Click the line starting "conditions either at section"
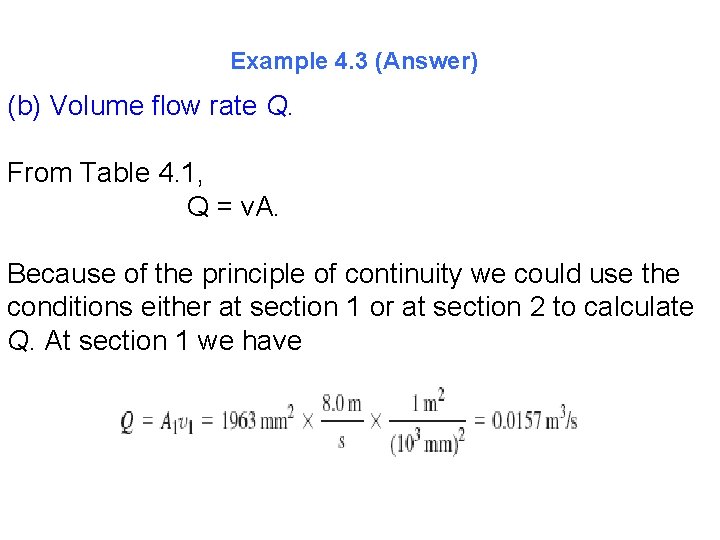This screenshot has width=720, height=540. click(350, 307)
